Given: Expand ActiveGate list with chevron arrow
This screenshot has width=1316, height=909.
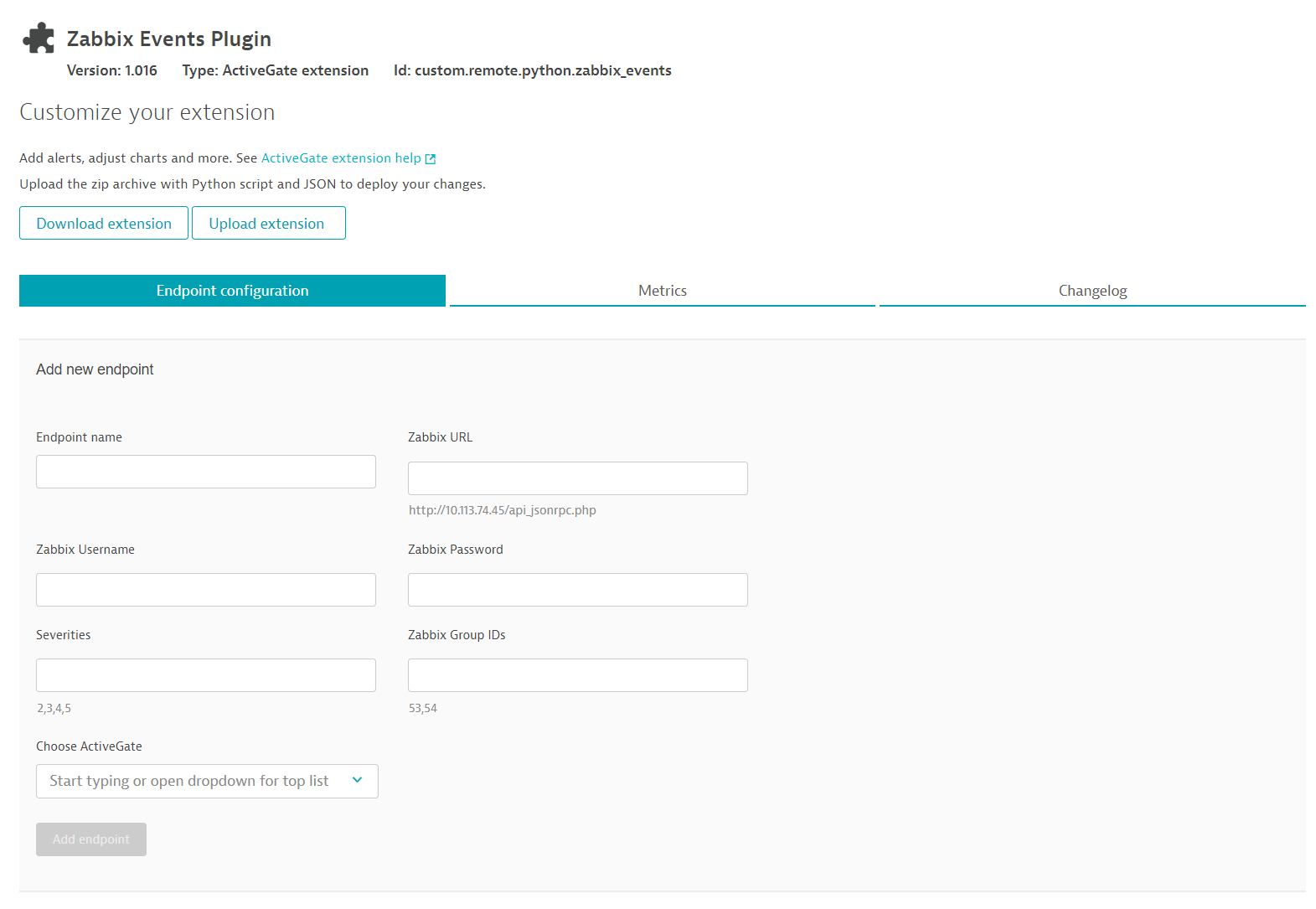Looking at the screenshot, I should pyautogui.click(x=358, y=780).
